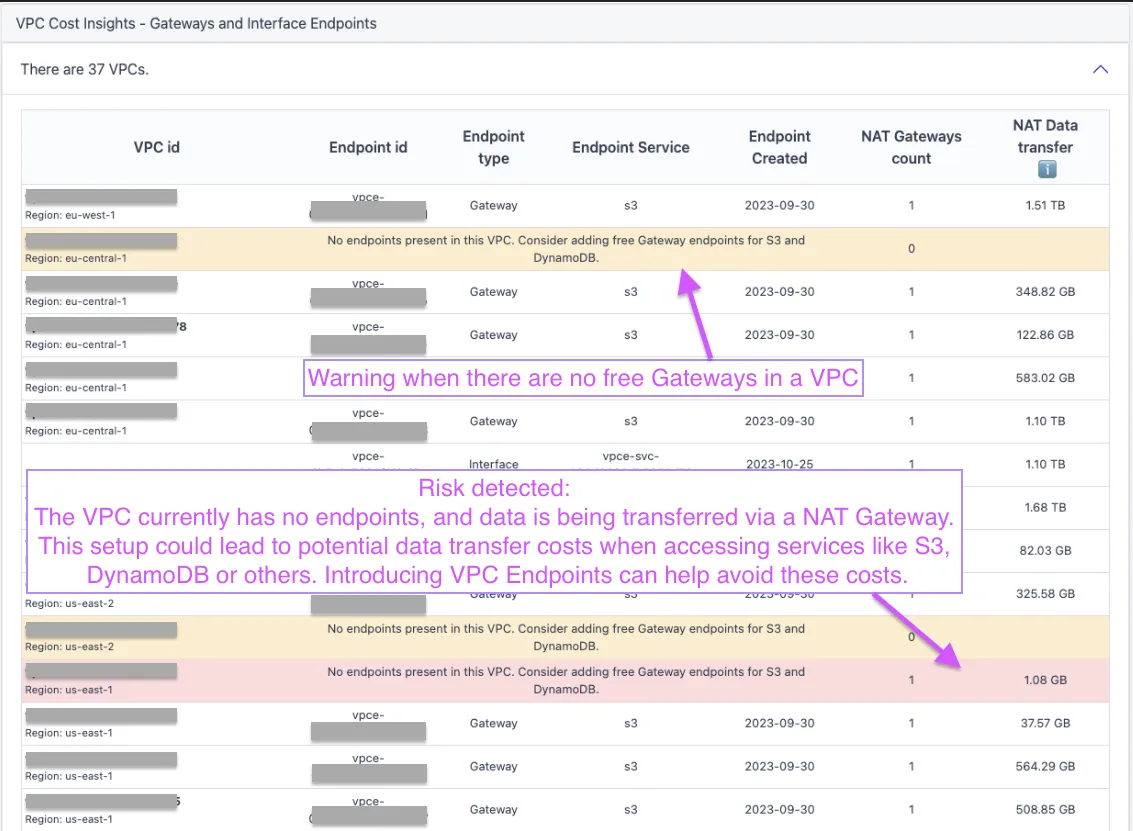
Task: Click the us-east-2 no-endpoints warning message
Action: 566,637
